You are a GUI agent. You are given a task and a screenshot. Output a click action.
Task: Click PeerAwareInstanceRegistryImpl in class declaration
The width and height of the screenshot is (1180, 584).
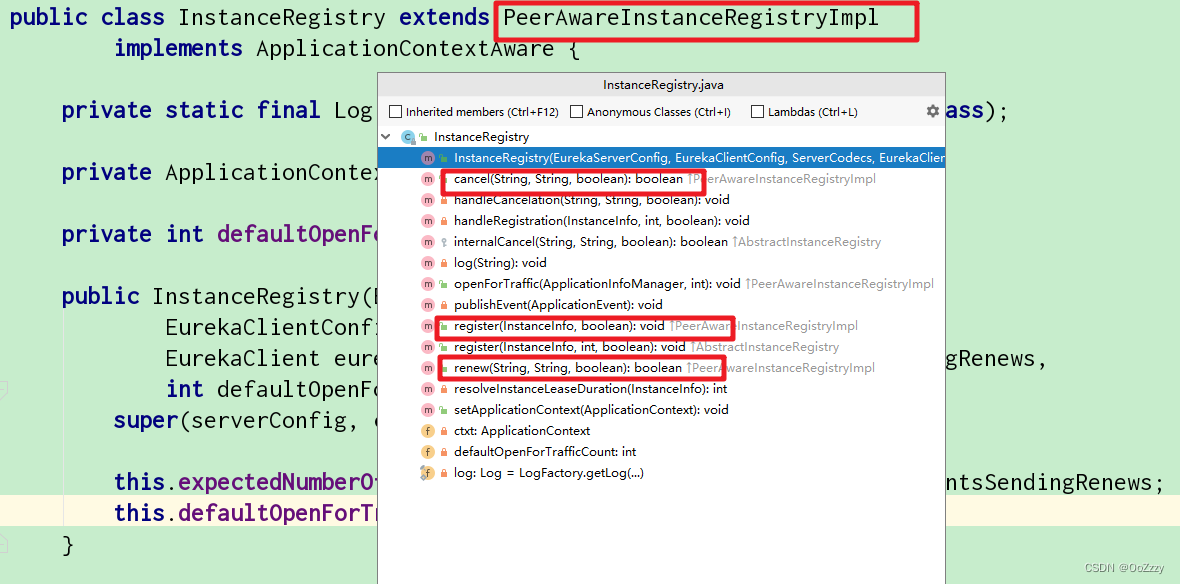(691, 18)
